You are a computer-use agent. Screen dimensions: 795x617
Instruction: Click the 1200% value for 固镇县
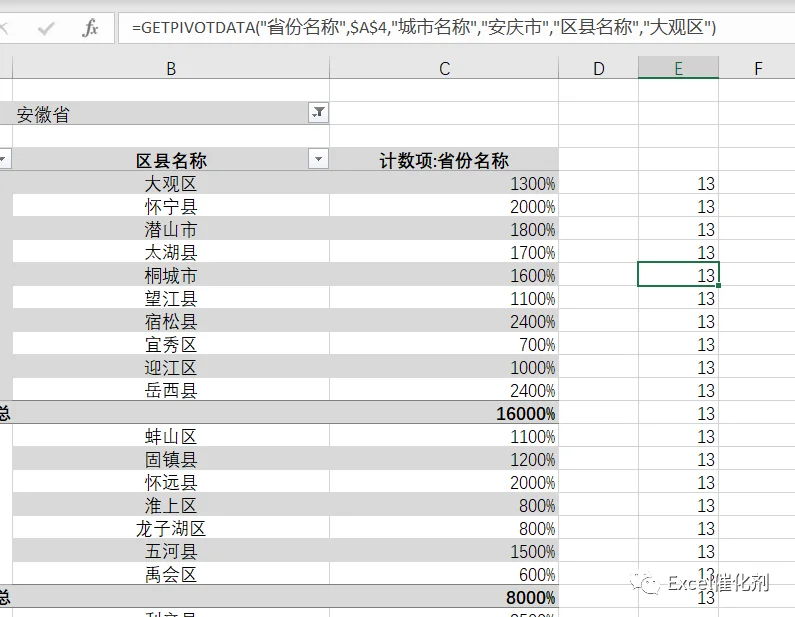pyautogui.click(x=444, y=459)
